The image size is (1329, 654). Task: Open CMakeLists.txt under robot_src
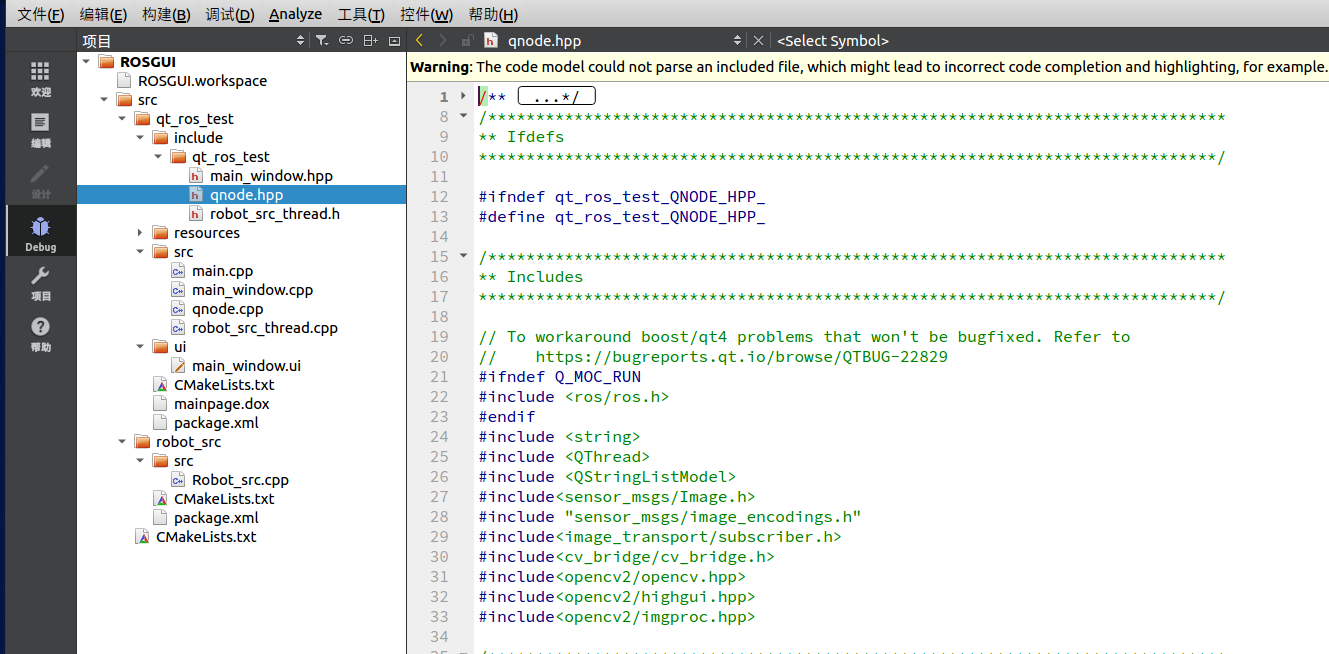point(214,499)
